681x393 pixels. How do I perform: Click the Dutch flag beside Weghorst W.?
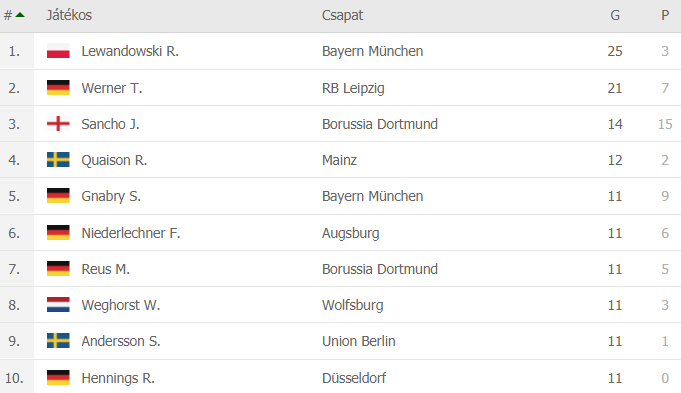(x=58, y=305)
